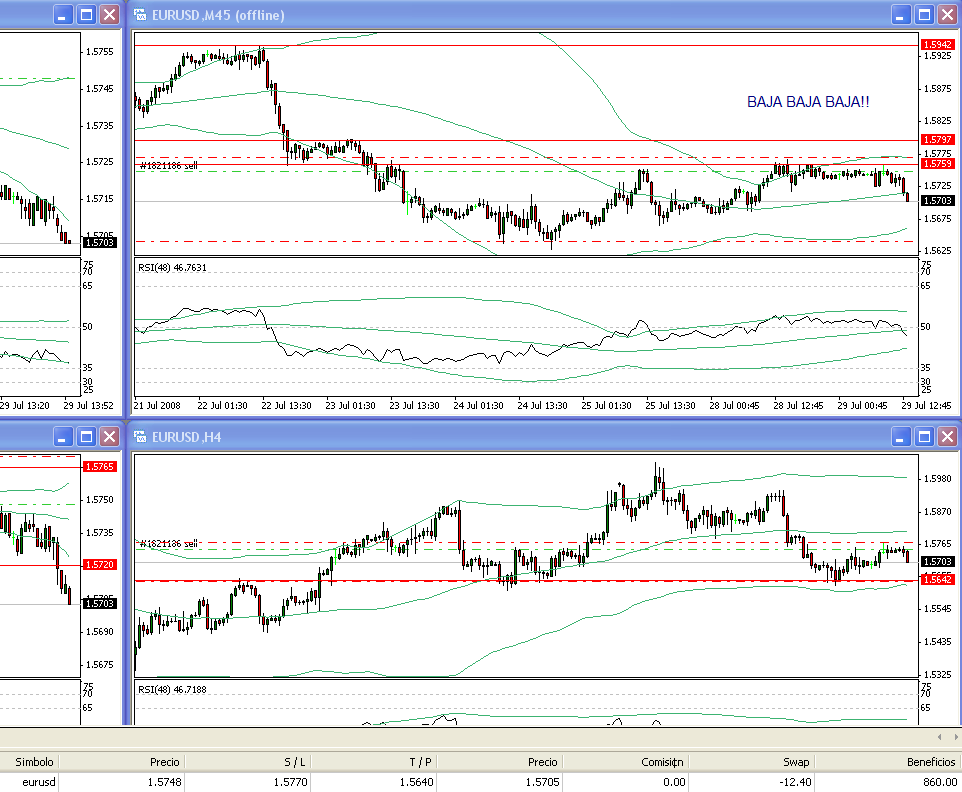The width and height of the screenshot is (962, 792).
Task: Close the lower-left partially visible chart window
Action: pyautogui.click(x=110, y=437)
